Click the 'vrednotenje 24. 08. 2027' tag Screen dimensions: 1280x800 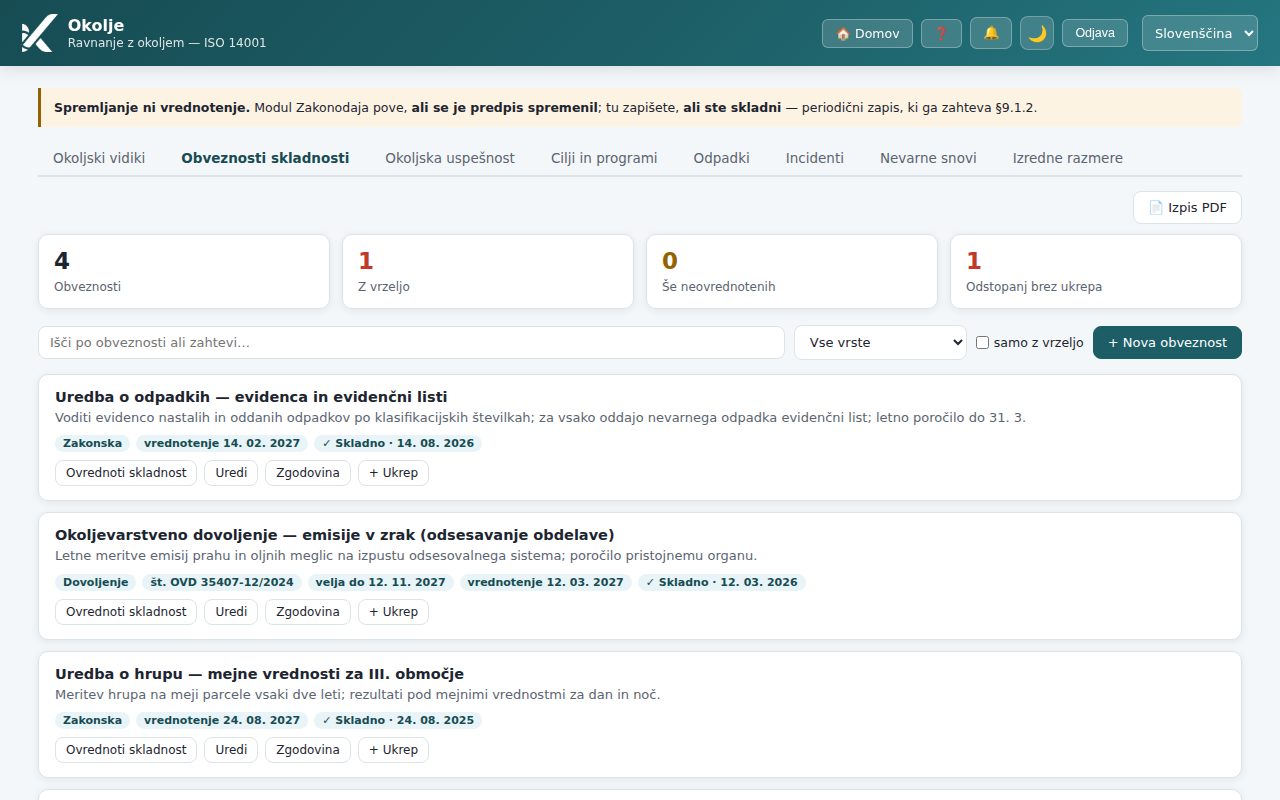click(x=222, y=720)
